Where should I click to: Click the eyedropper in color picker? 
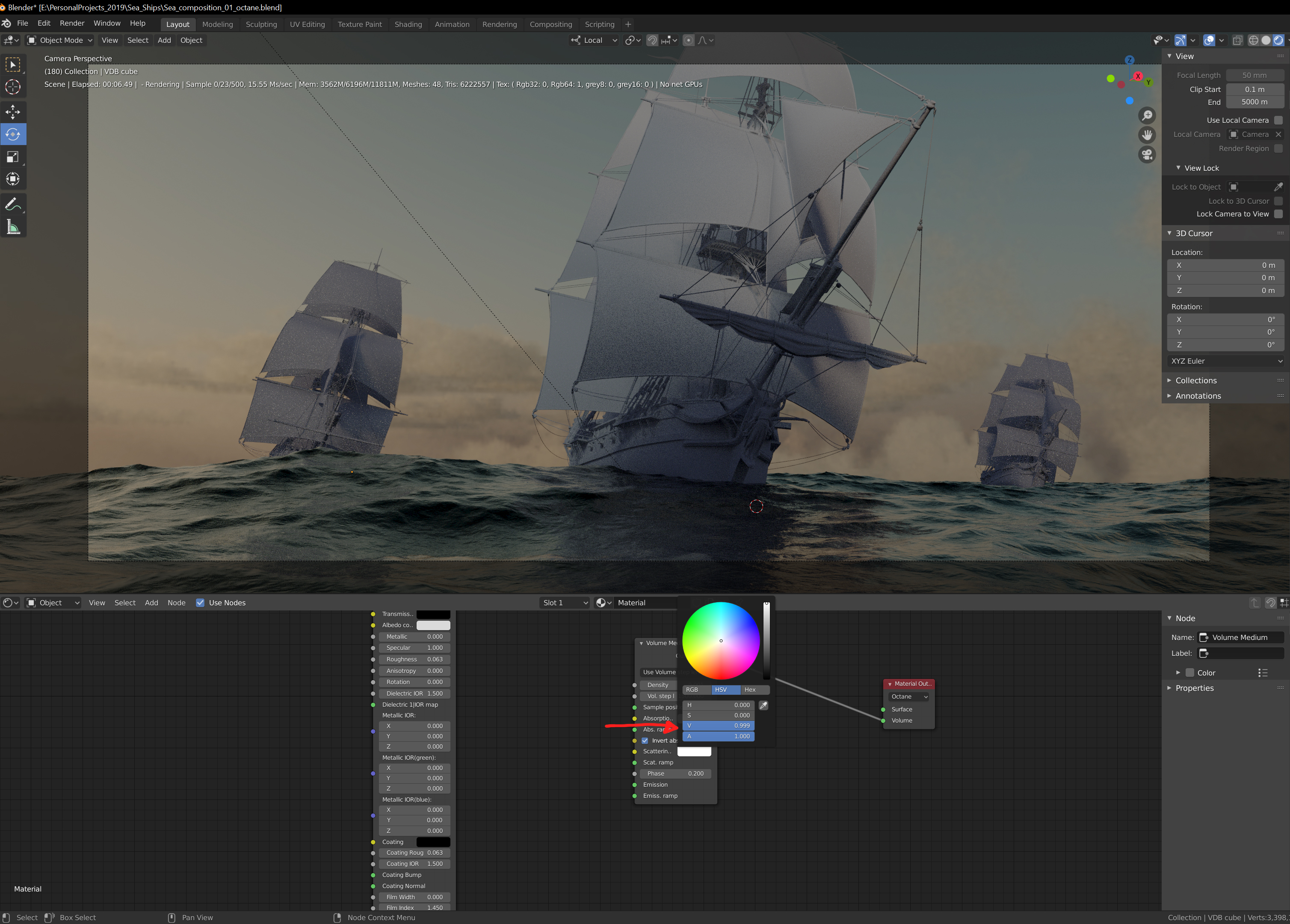(x=763, y=705)
